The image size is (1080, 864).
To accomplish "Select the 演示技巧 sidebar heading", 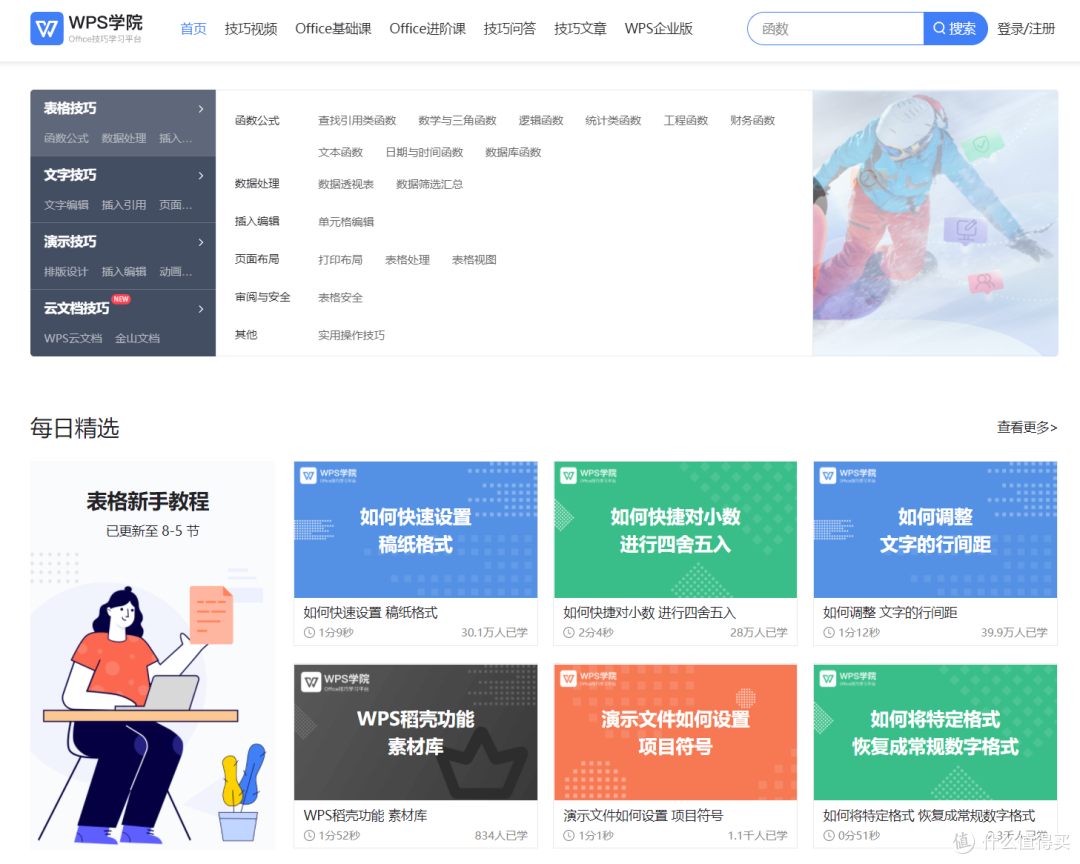I will click(x=70, y=242).
